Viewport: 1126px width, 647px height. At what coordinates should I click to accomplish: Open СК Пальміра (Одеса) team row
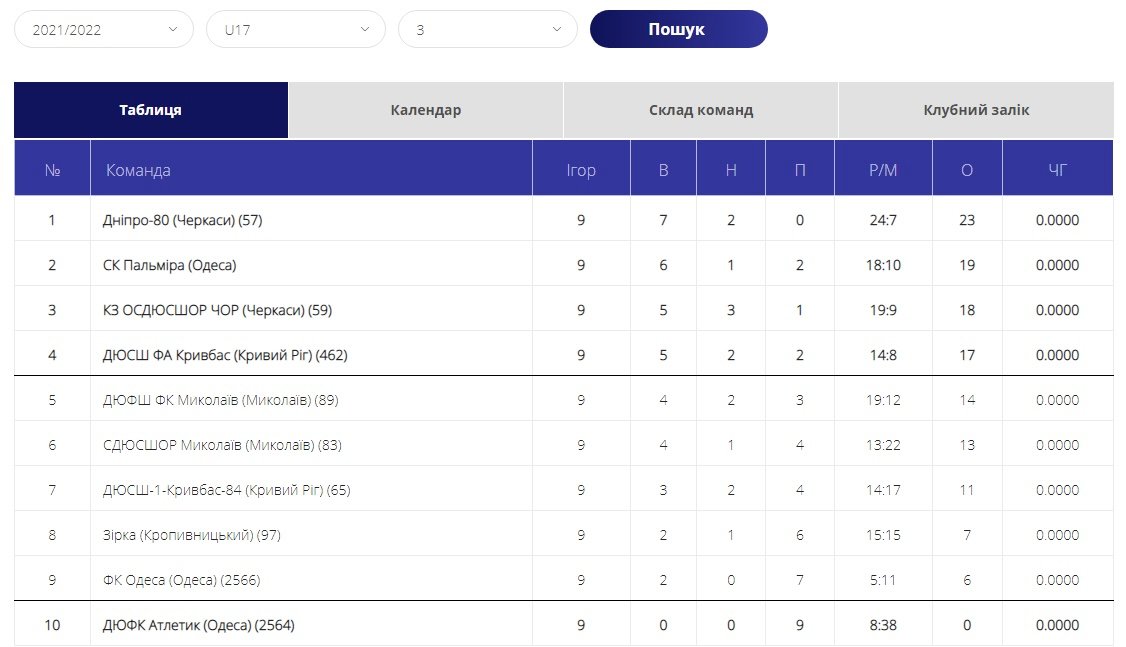click(x=170, y=265)
